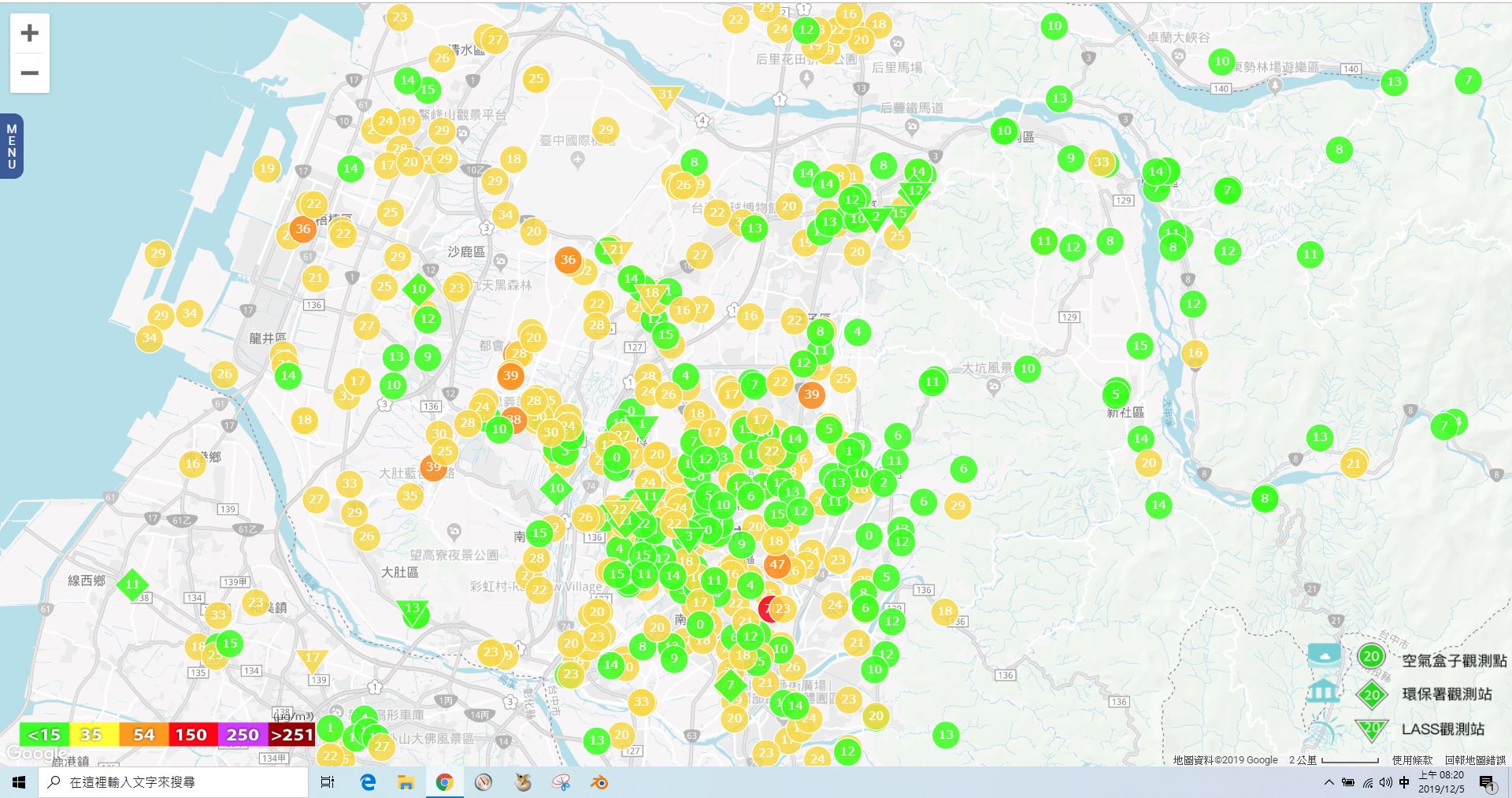Click the green <15 color scale swatch
1512x798 pixels.
44,734
